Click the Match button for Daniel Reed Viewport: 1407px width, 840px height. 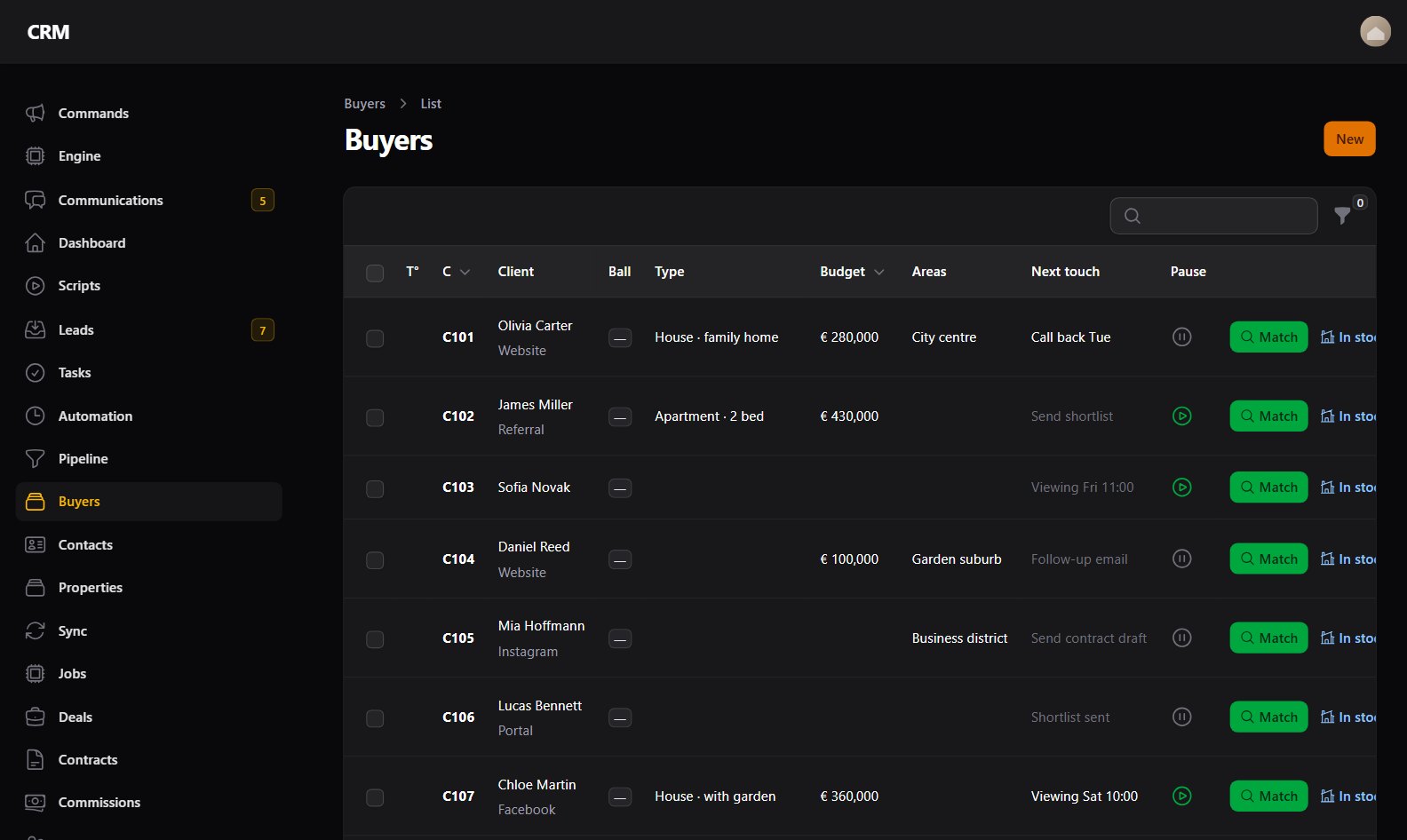click(x=1268, y=559)
